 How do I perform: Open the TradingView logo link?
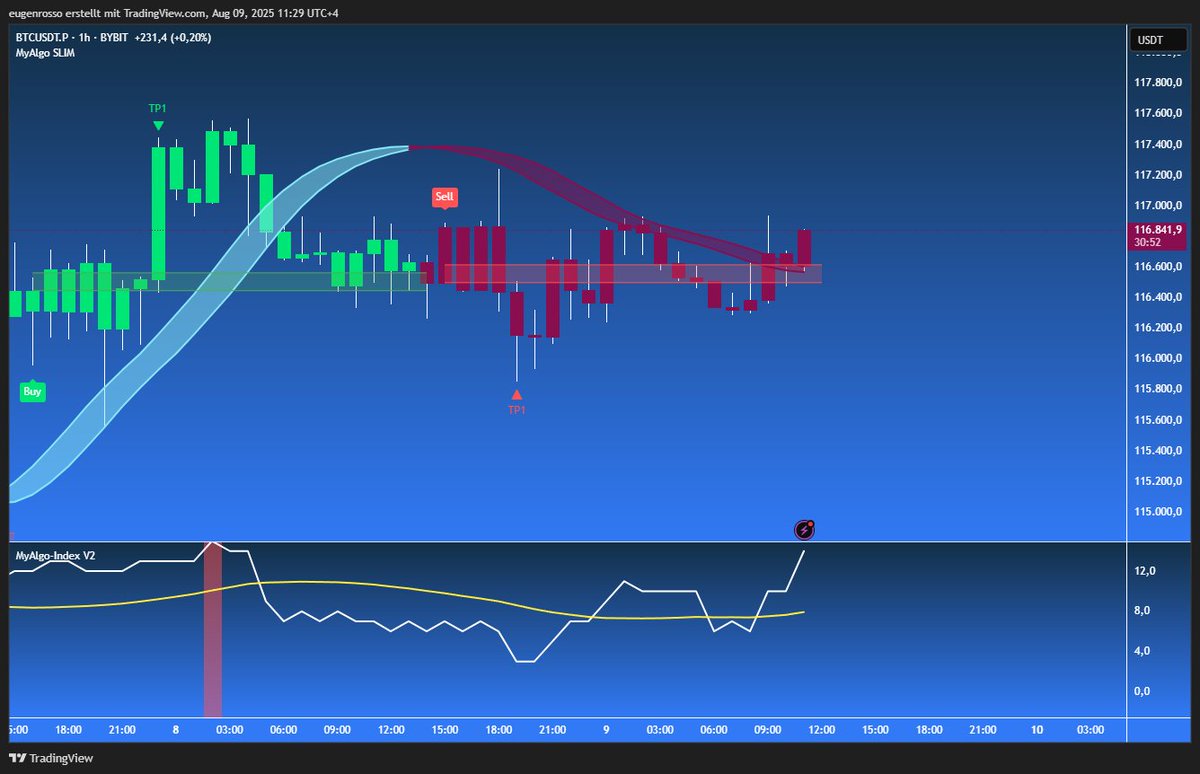[50, 758]
